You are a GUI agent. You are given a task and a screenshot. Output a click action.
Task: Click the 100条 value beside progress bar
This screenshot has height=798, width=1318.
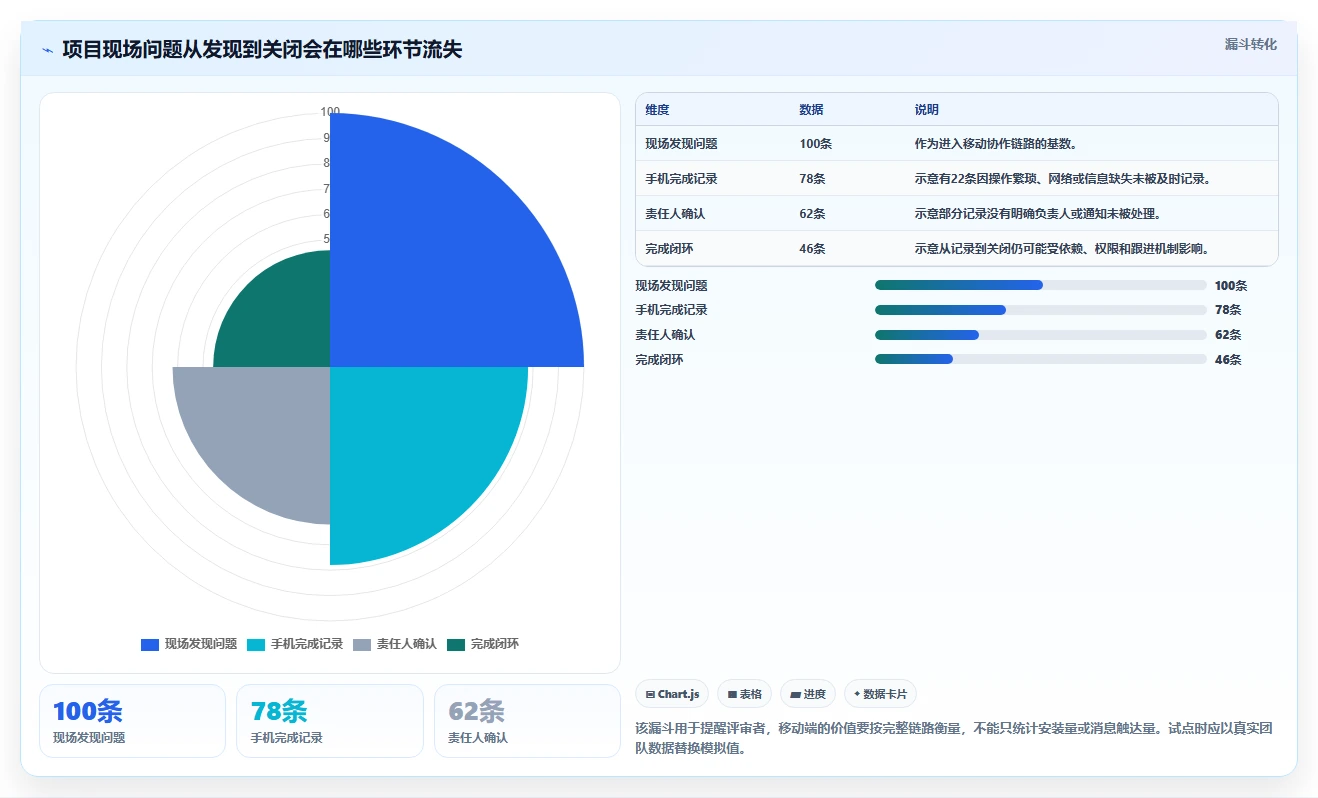coord(1231,286)
